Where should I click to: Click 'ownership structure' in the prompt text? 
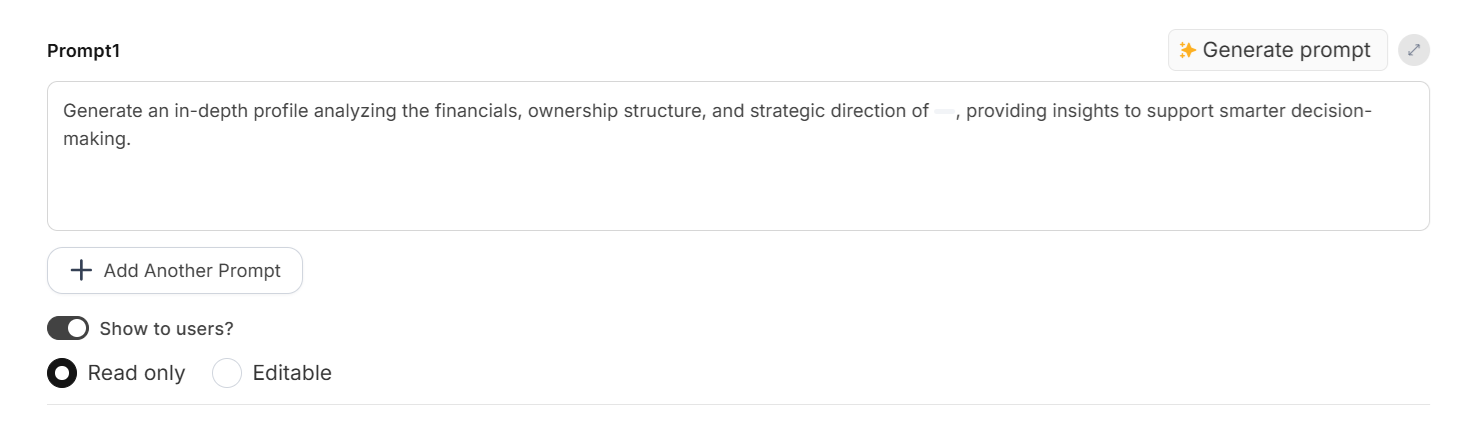pos(612,111)
